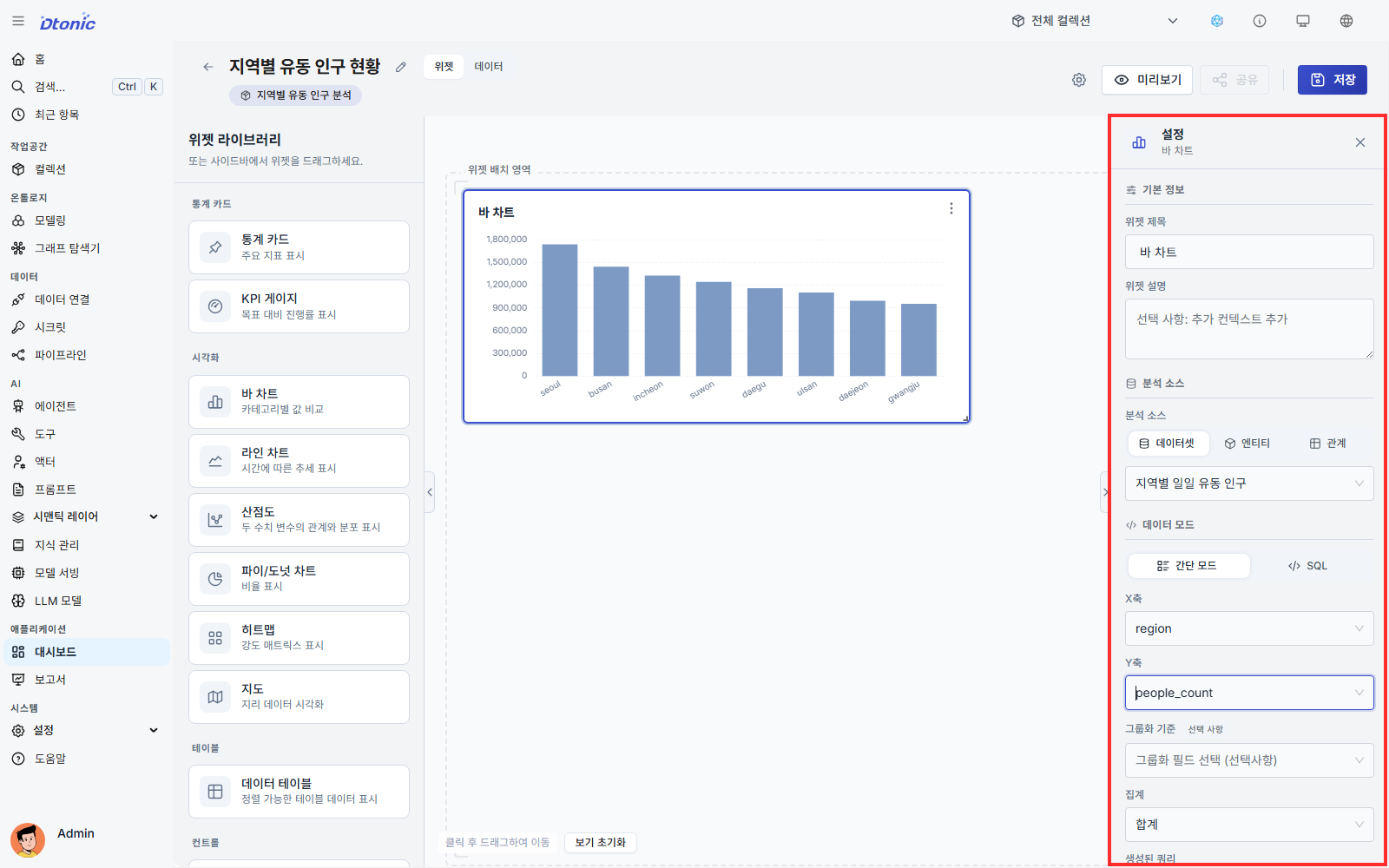1389x868 pixels.
Task: Open 시크릿 in sidebar
Action: click(x=87, y=327)
